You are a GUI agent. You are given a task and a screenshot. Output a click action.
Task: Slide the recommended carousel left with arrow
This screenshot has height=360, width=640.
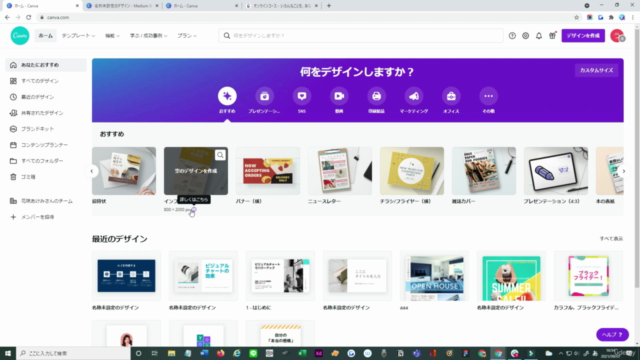pyautogui.click(x=92, y=171)
